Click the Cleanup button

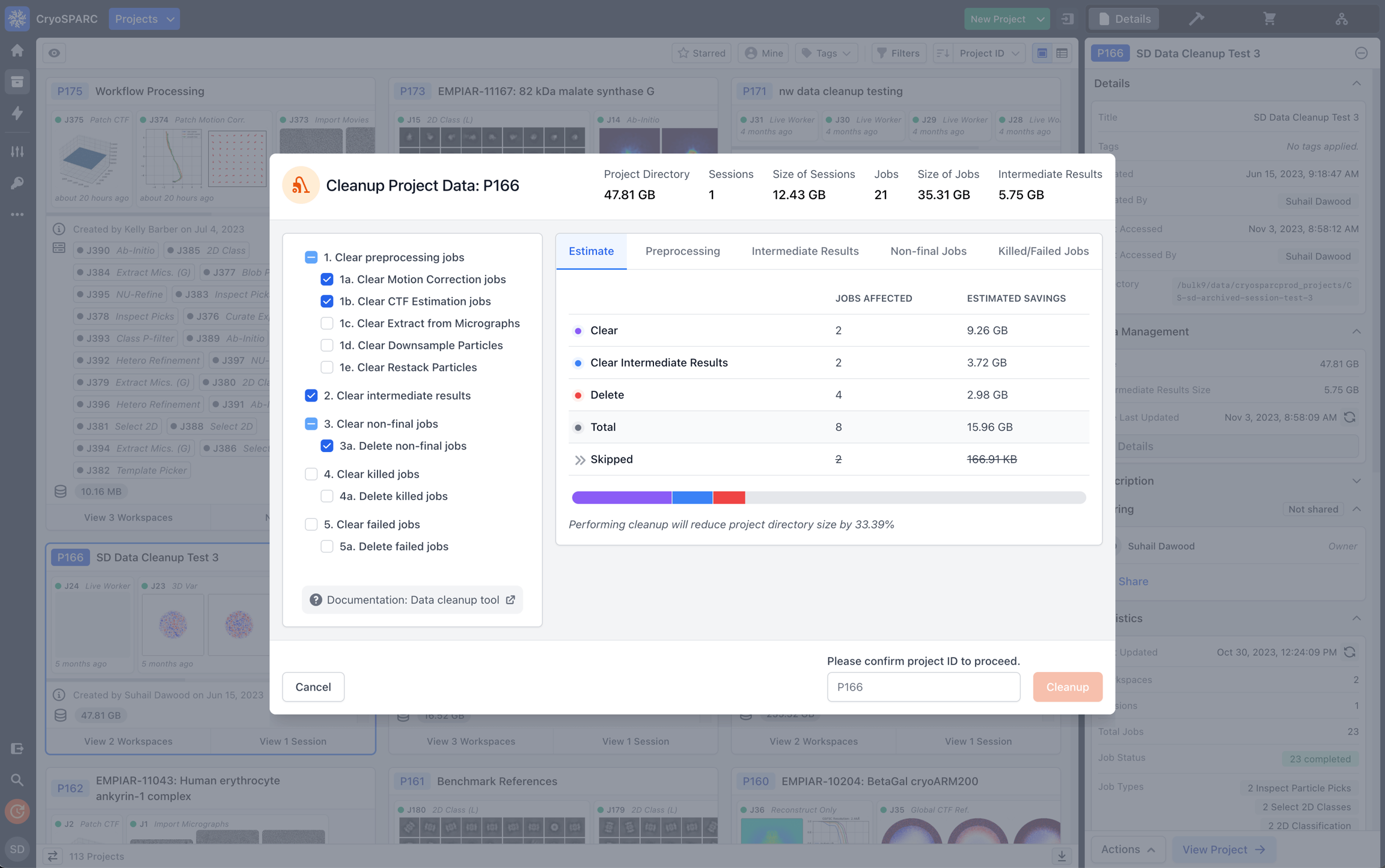coord(1068,687)
